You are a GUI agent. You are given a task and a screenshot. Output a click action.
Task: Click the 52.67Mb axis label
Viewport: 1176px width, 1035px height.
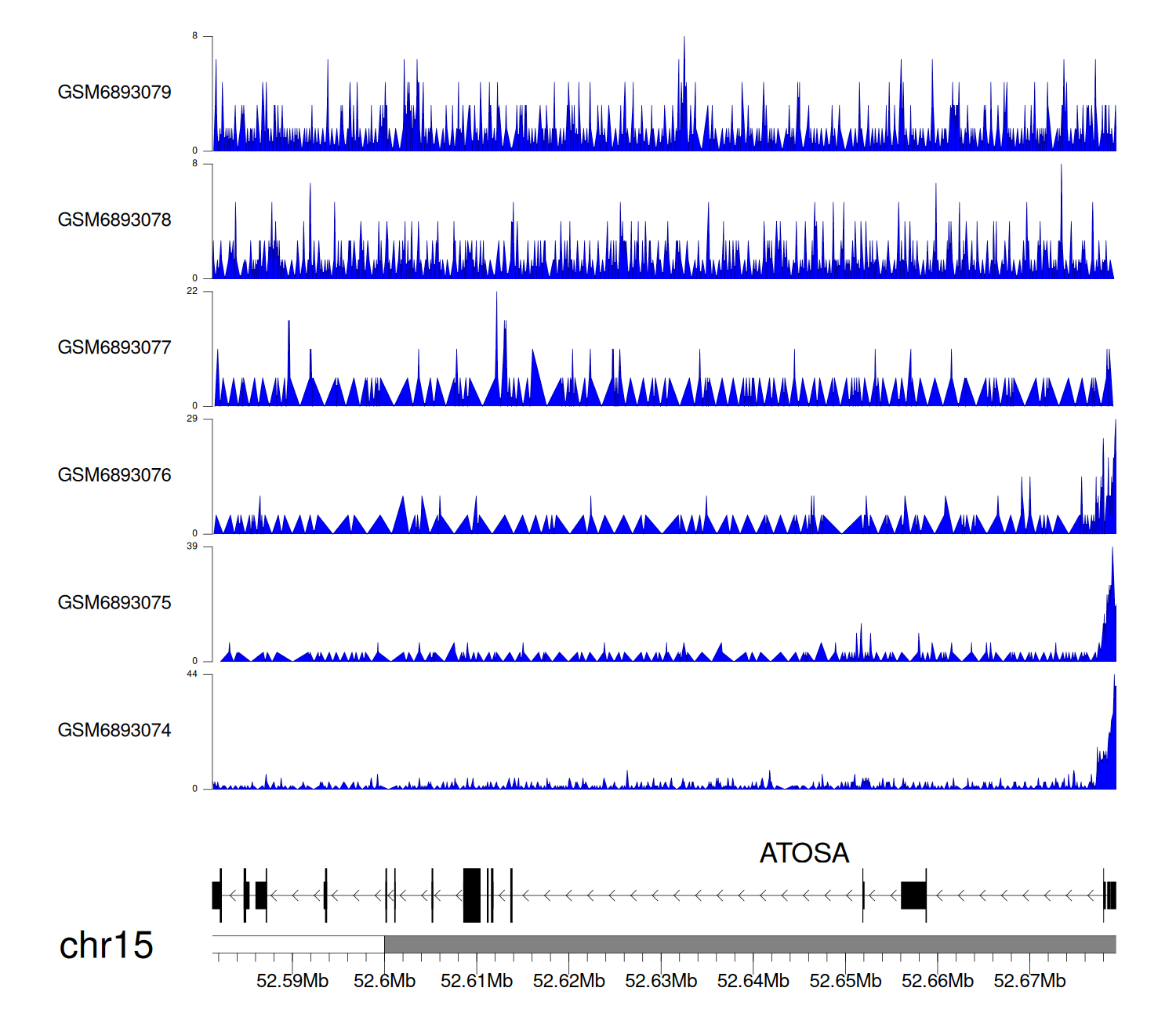(1029, 981)
